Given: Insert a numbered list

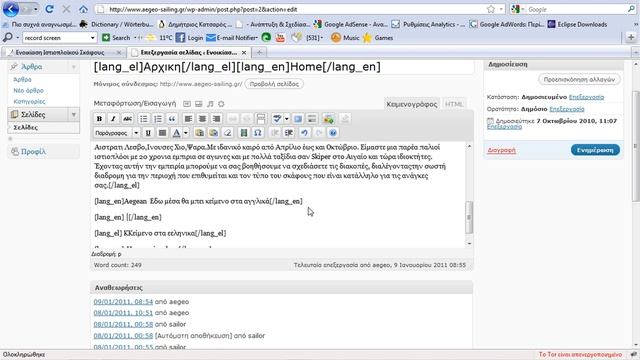Looking at the screenshot, I should pyautogui.click(x=158, y=119).
